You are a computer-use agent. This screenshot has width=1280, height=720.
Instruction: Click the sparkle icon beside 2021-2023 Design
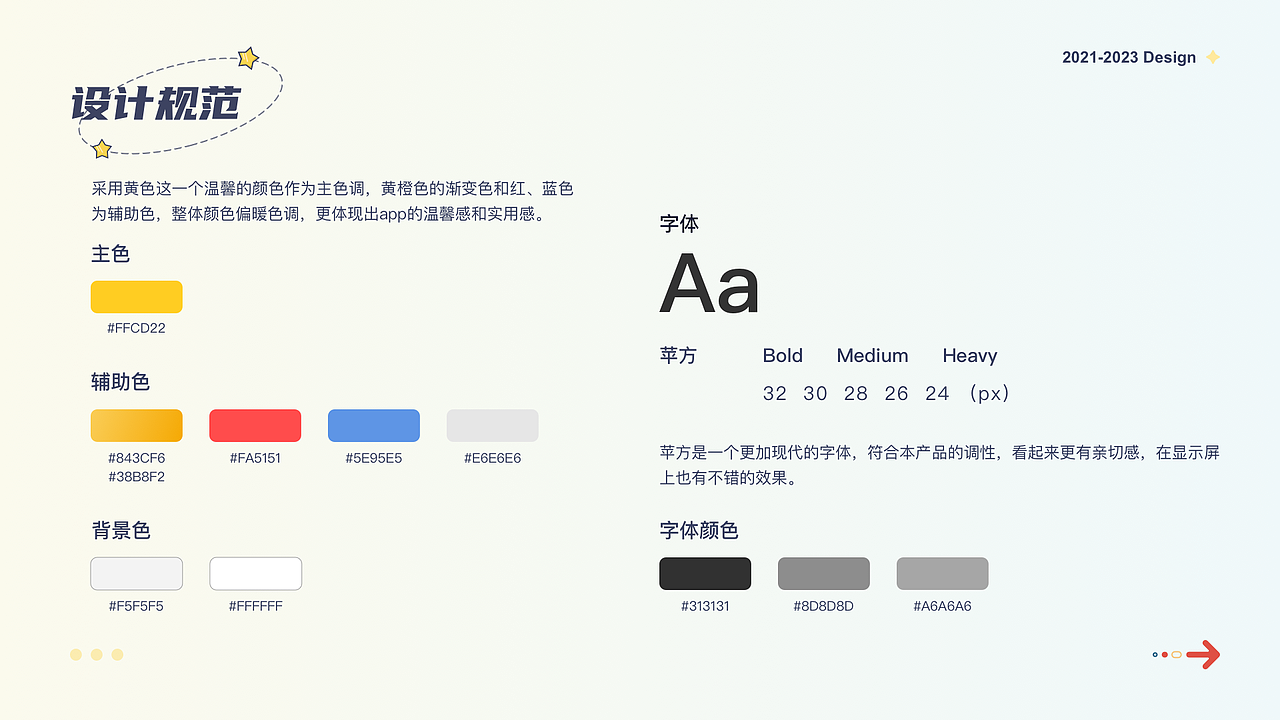point(1213,57)
